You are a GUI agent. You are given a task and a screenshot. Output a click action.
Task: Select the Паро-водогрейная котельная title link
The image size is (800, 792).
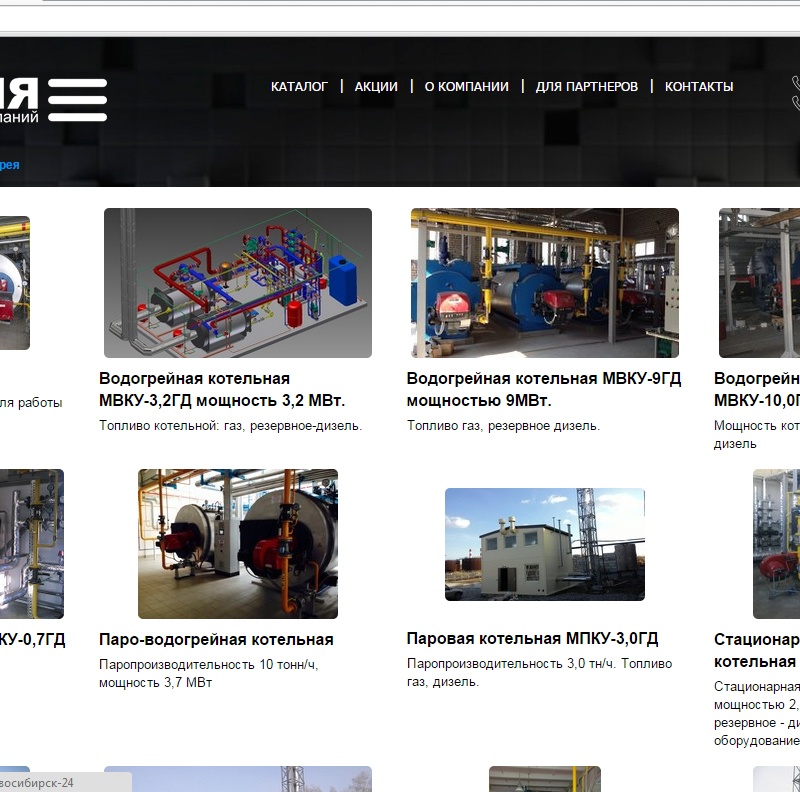(216, 640)
